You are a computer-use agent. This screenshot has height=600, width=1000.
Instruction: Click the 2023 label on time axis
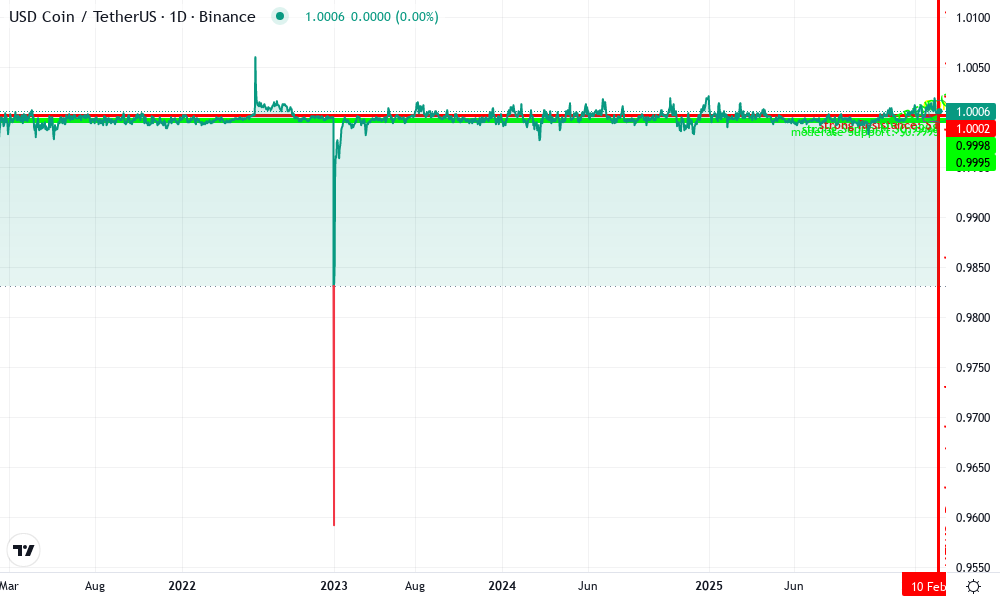click(334, 586)
